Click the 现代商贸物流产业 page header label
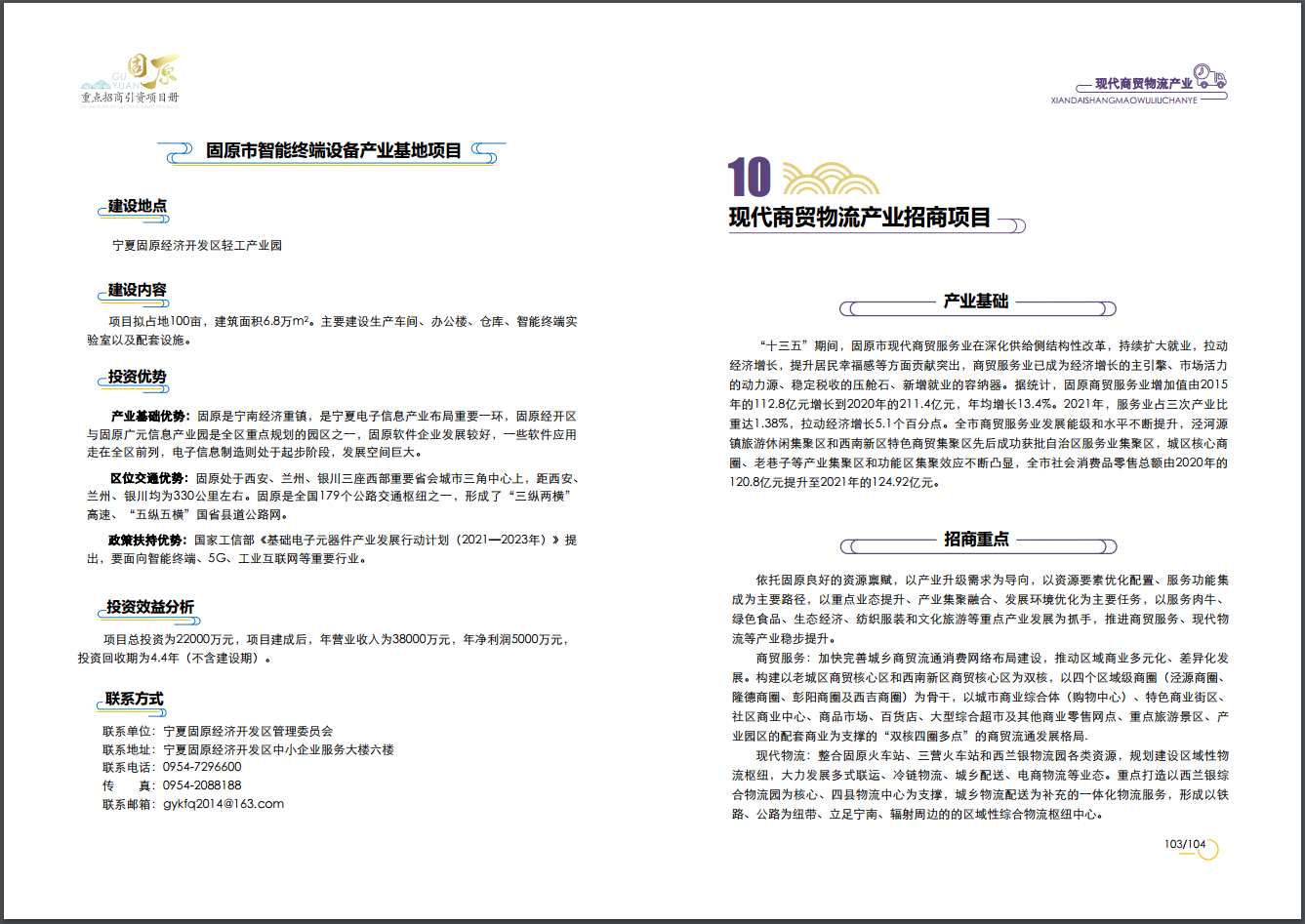Image resolution: width=1305 pixels, height=924 pixels. click(x=1143, y=84)
